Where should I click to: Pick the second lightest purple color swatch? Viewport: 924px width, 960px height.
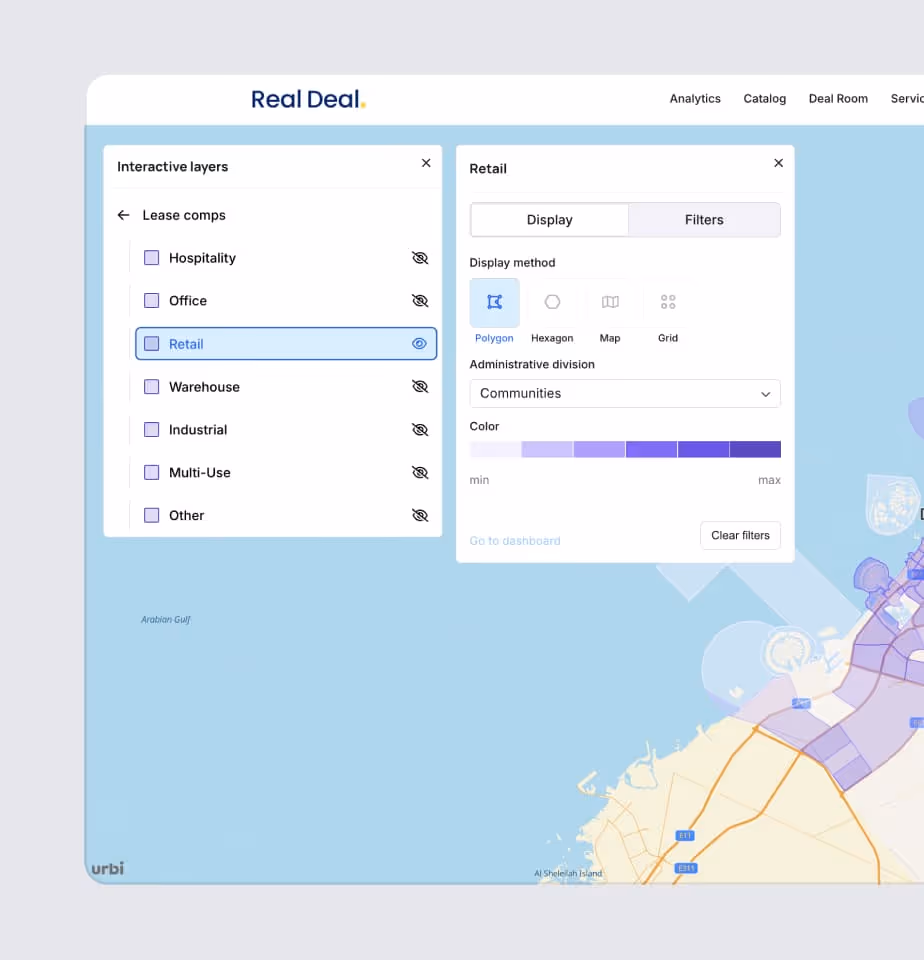click(x=547, y=449)
